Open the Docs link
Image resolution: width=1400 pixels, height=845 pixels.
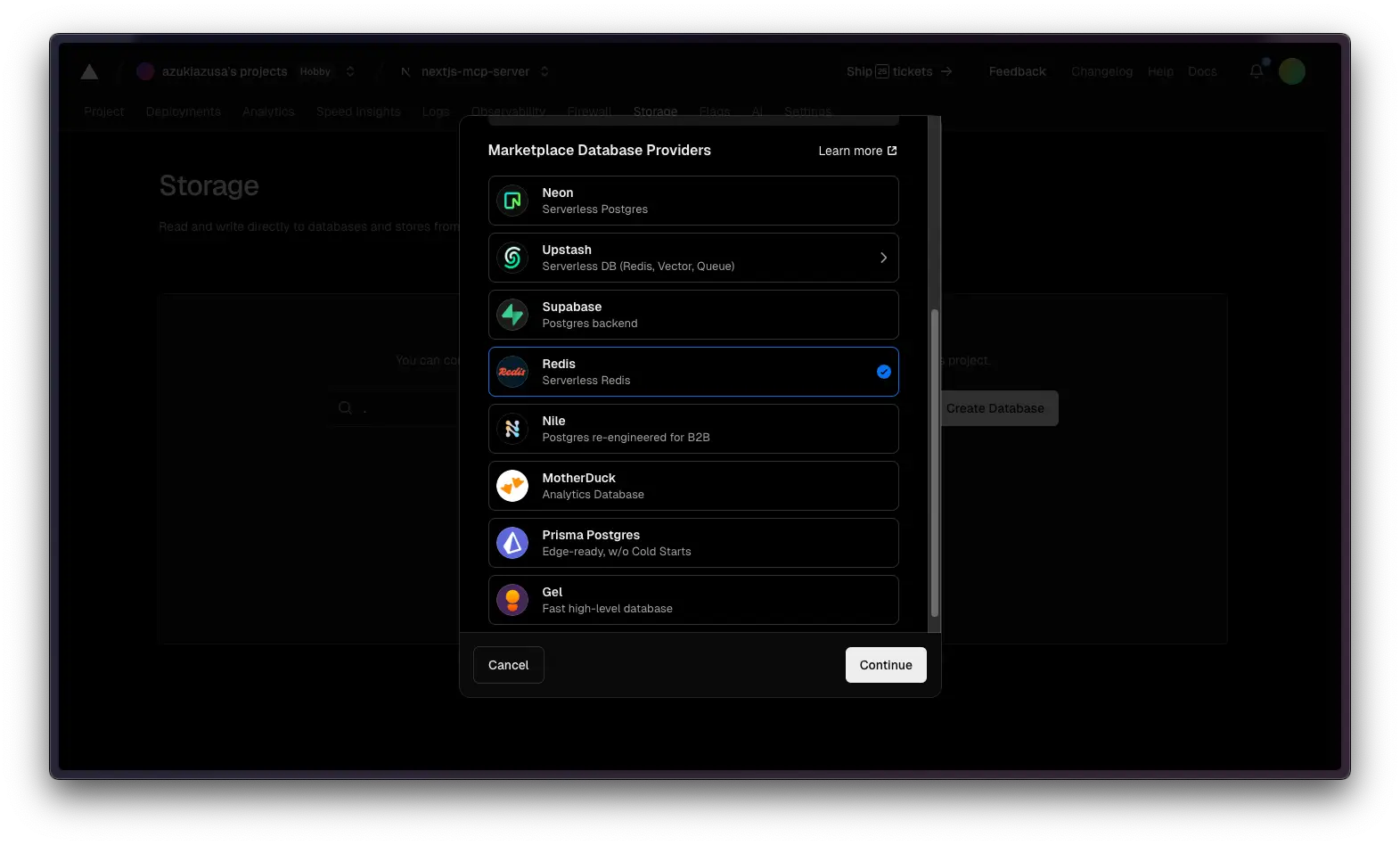click(x=1202, y=71)
